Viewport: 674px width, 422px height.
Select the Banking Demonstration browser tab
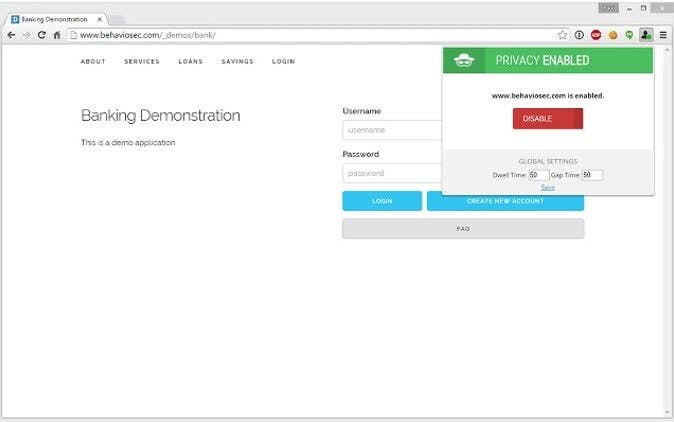(54, 19)
